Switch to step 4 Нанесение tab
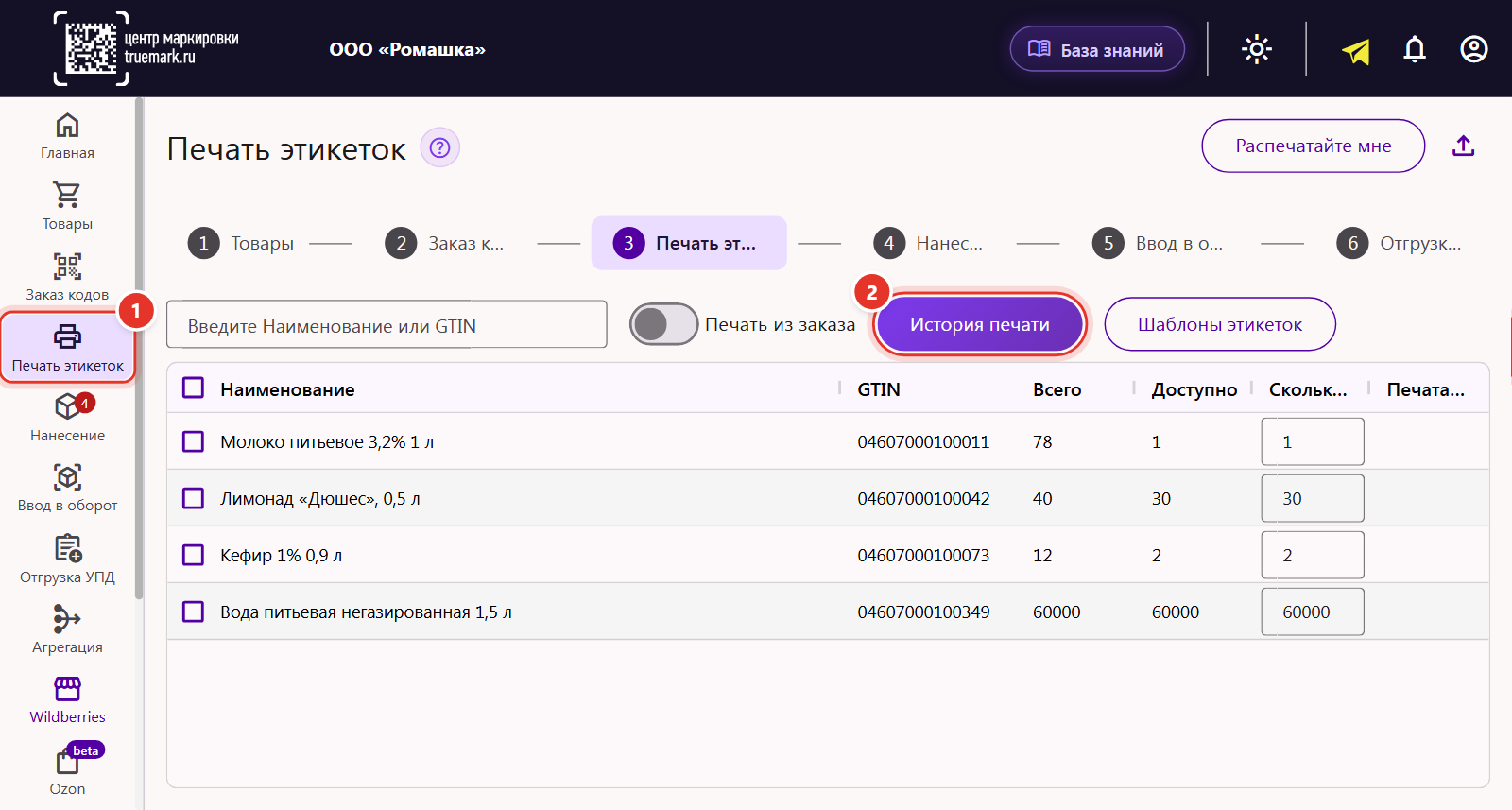1512x810 pixels. (x=927, y=243)
